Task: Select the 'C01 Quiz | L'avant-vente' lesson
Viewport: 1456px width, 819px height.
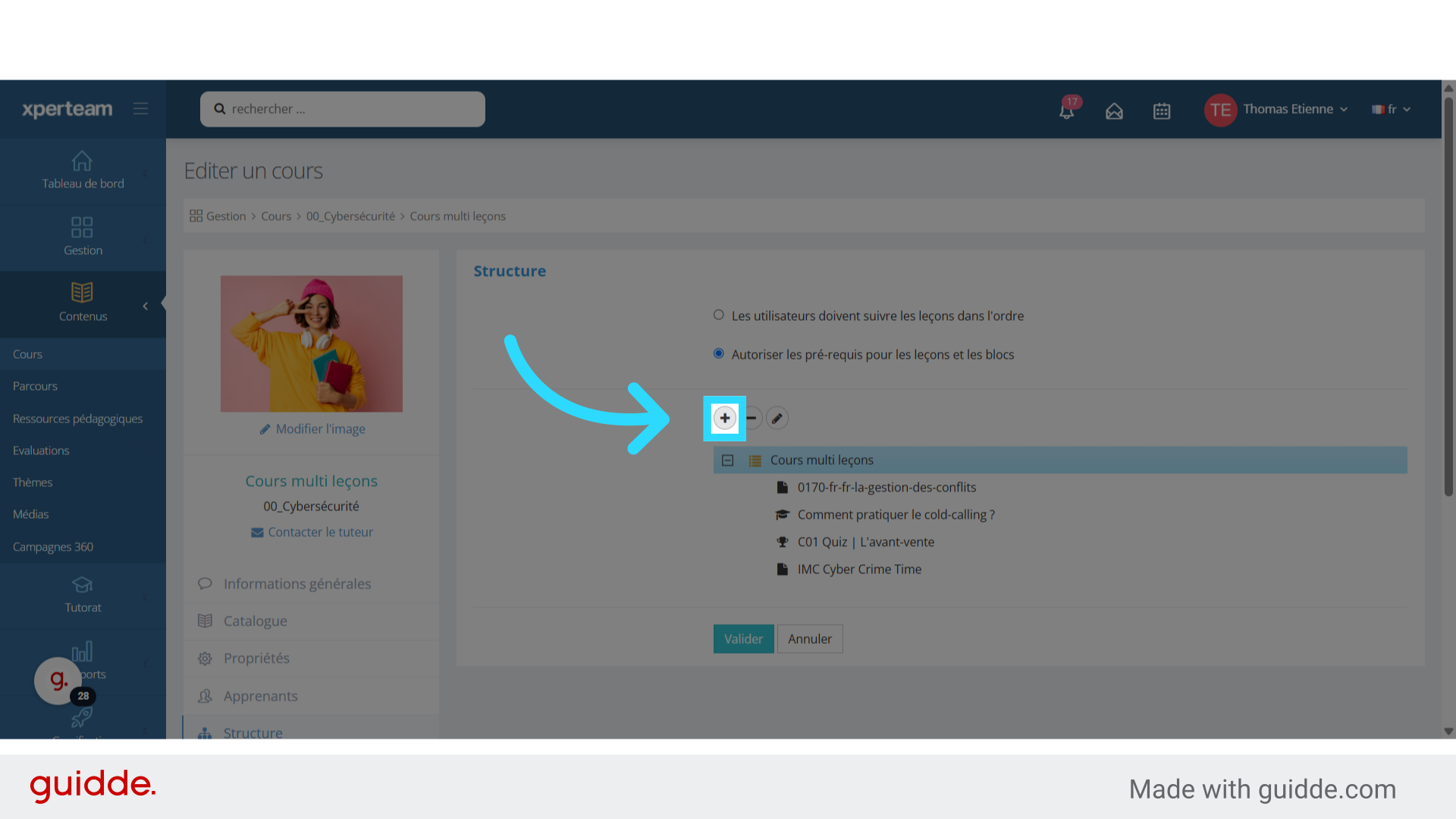Action: click(x=865, y=542)
